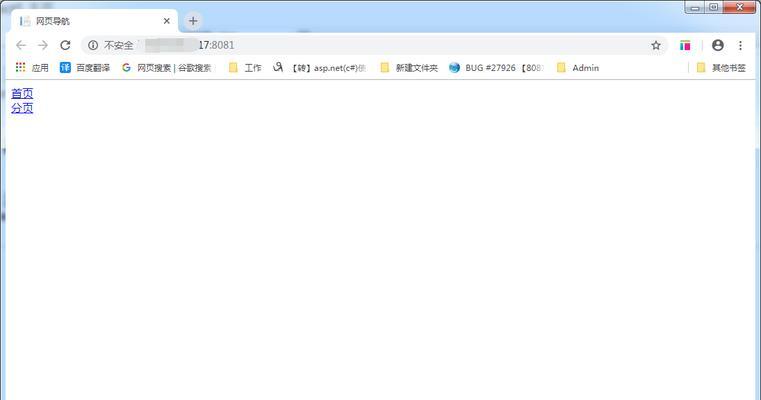Click the address bar URL field

[374, 45]
